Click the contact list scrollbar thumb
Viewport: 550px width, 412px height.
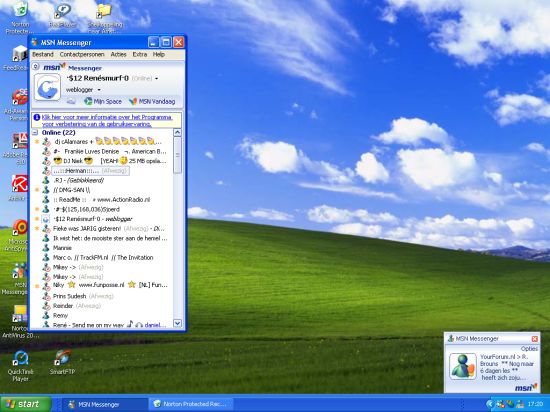tap(177, 155)
